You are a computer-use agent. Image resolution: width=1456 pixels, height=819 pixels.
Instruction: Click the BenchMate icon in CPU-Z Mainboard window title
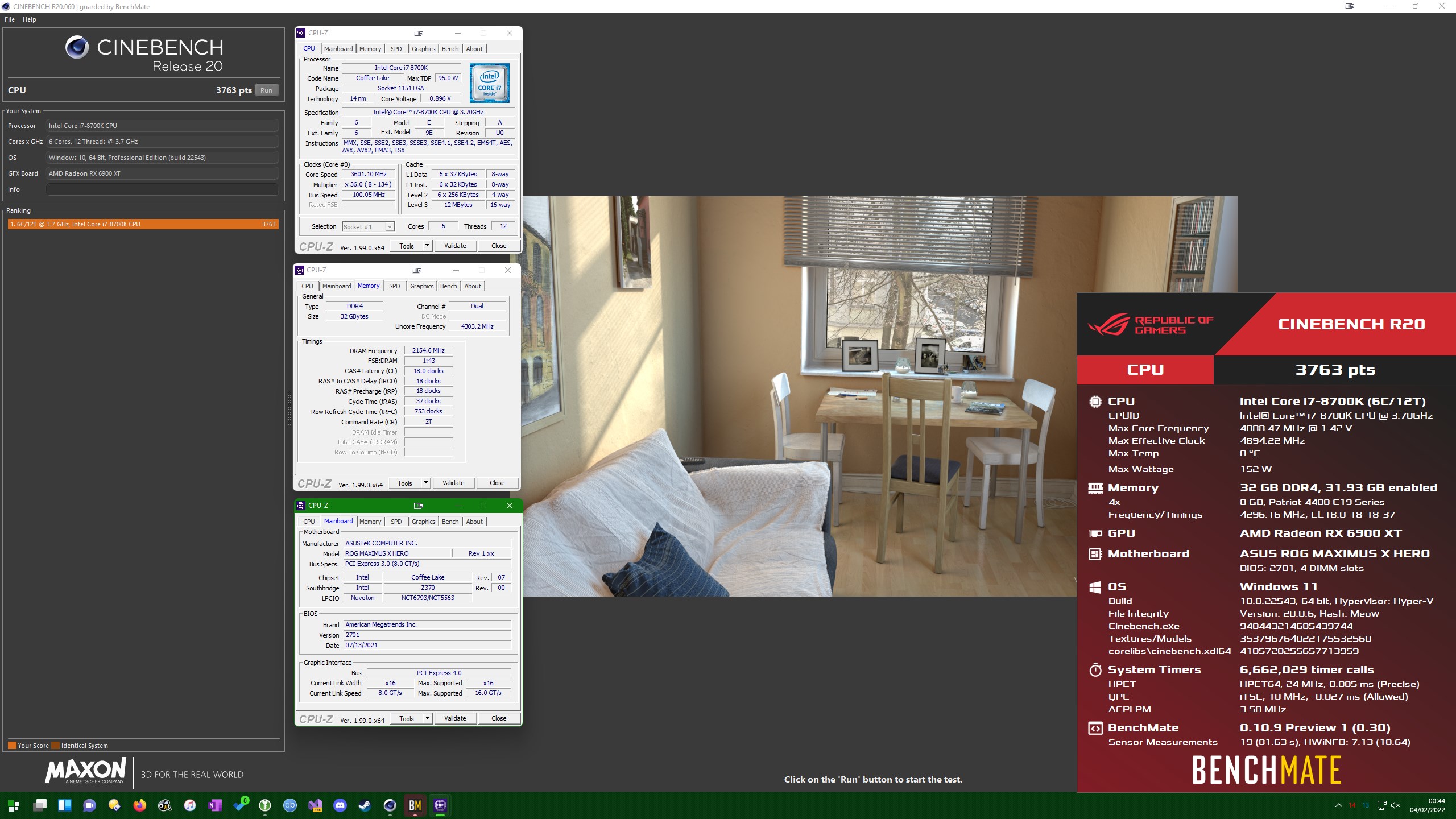pos(419,506)
